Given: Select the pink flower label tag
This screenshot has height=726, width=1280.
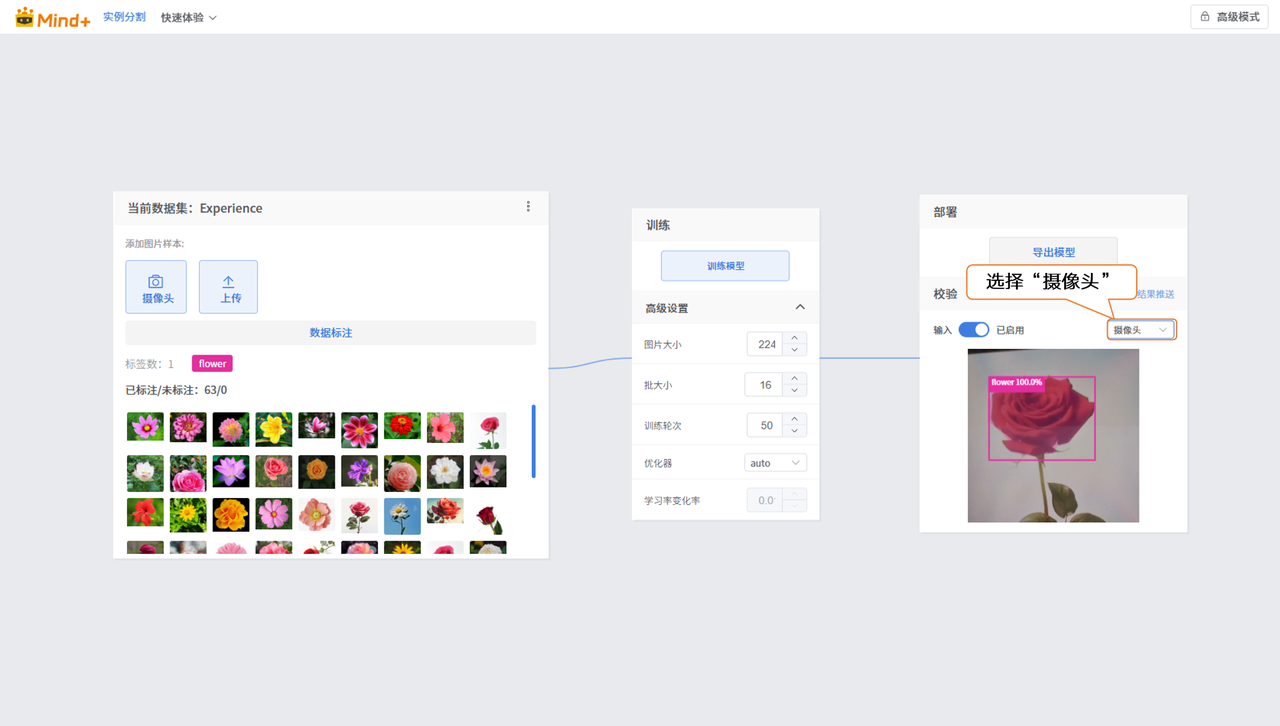Looking at the screenshot, I should tap(212, 364).
